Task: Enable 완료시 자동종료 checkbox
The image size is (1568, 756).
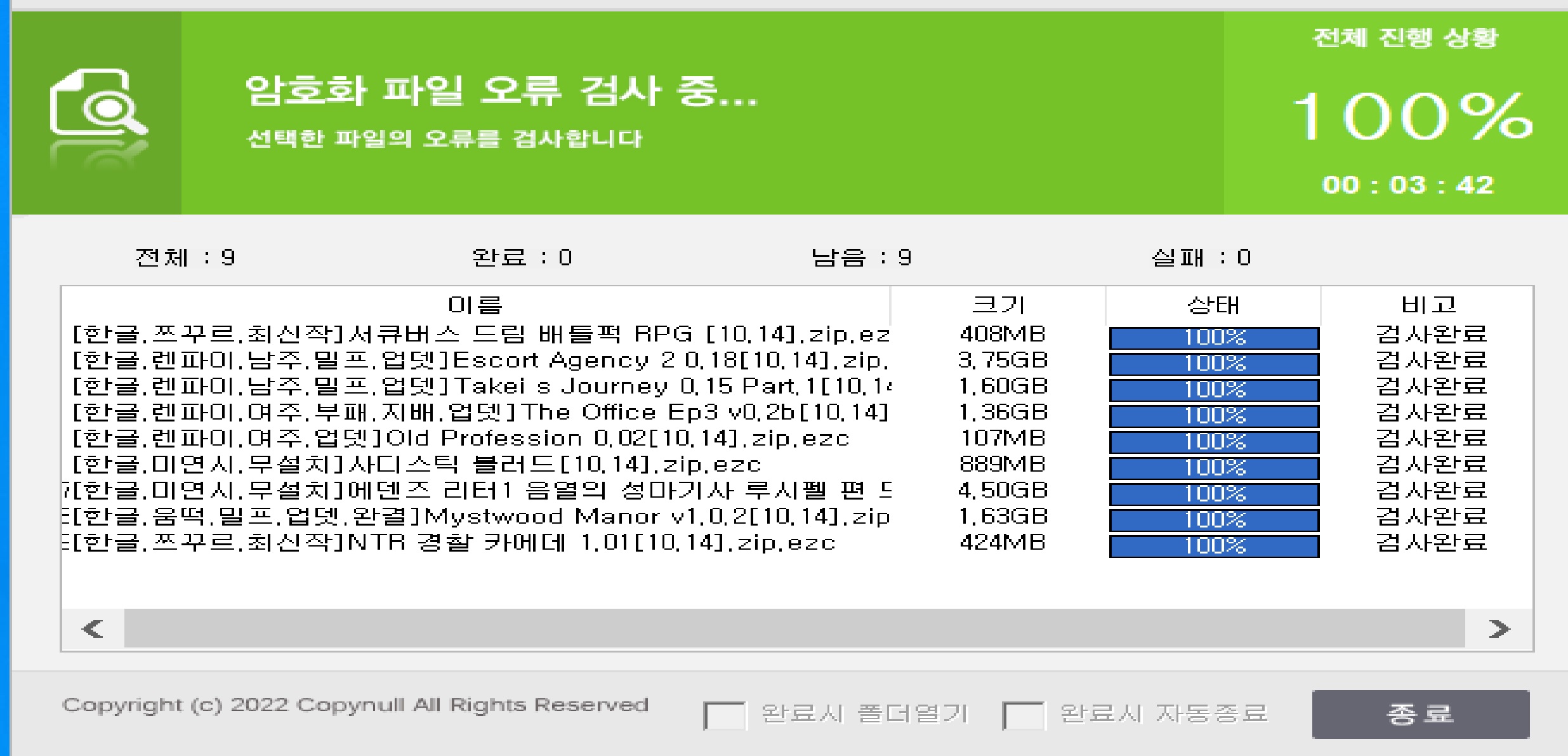Action: (1022, 715)
